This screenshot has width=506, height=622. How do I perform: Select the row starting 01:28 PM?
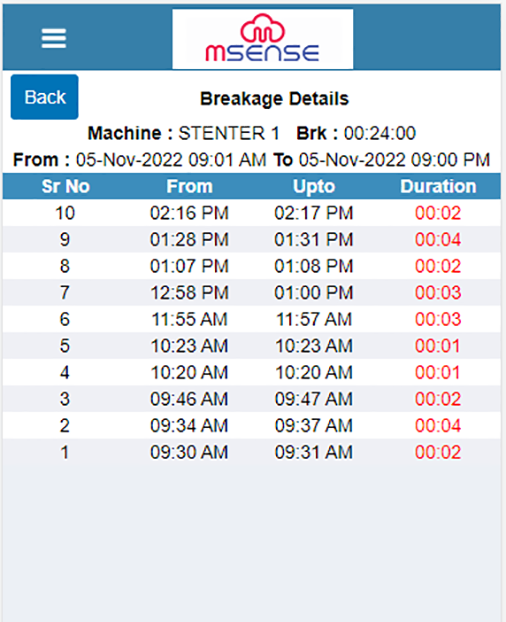tap(252, 240)
